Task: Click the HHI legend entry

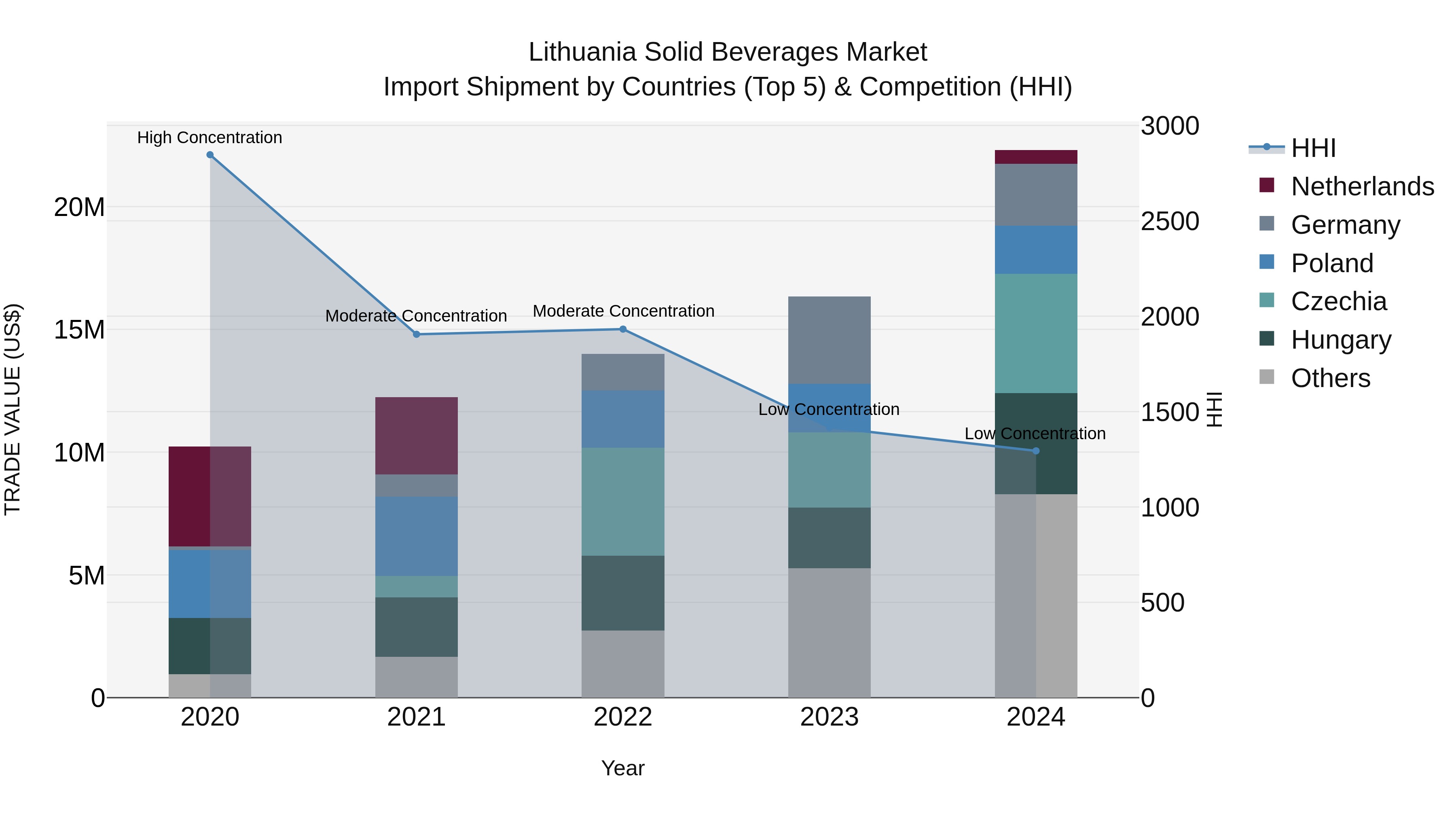Action: 1292,148
